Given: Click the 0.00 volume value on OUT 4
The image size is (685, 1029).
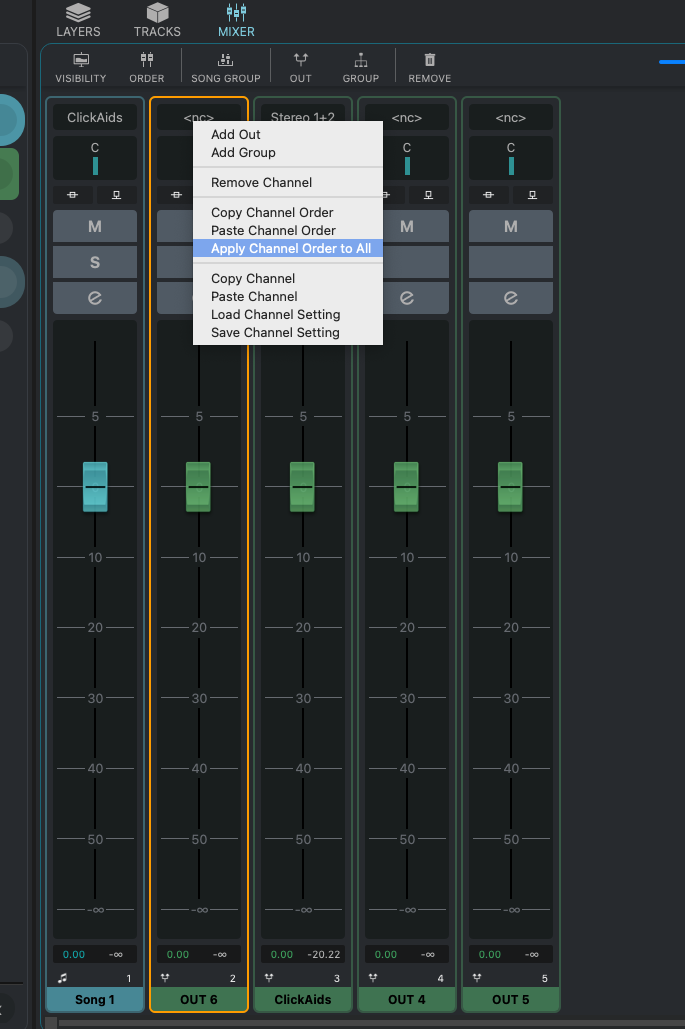Looking at the screenshot, I should pyautogui.click(x=385, y=954).
